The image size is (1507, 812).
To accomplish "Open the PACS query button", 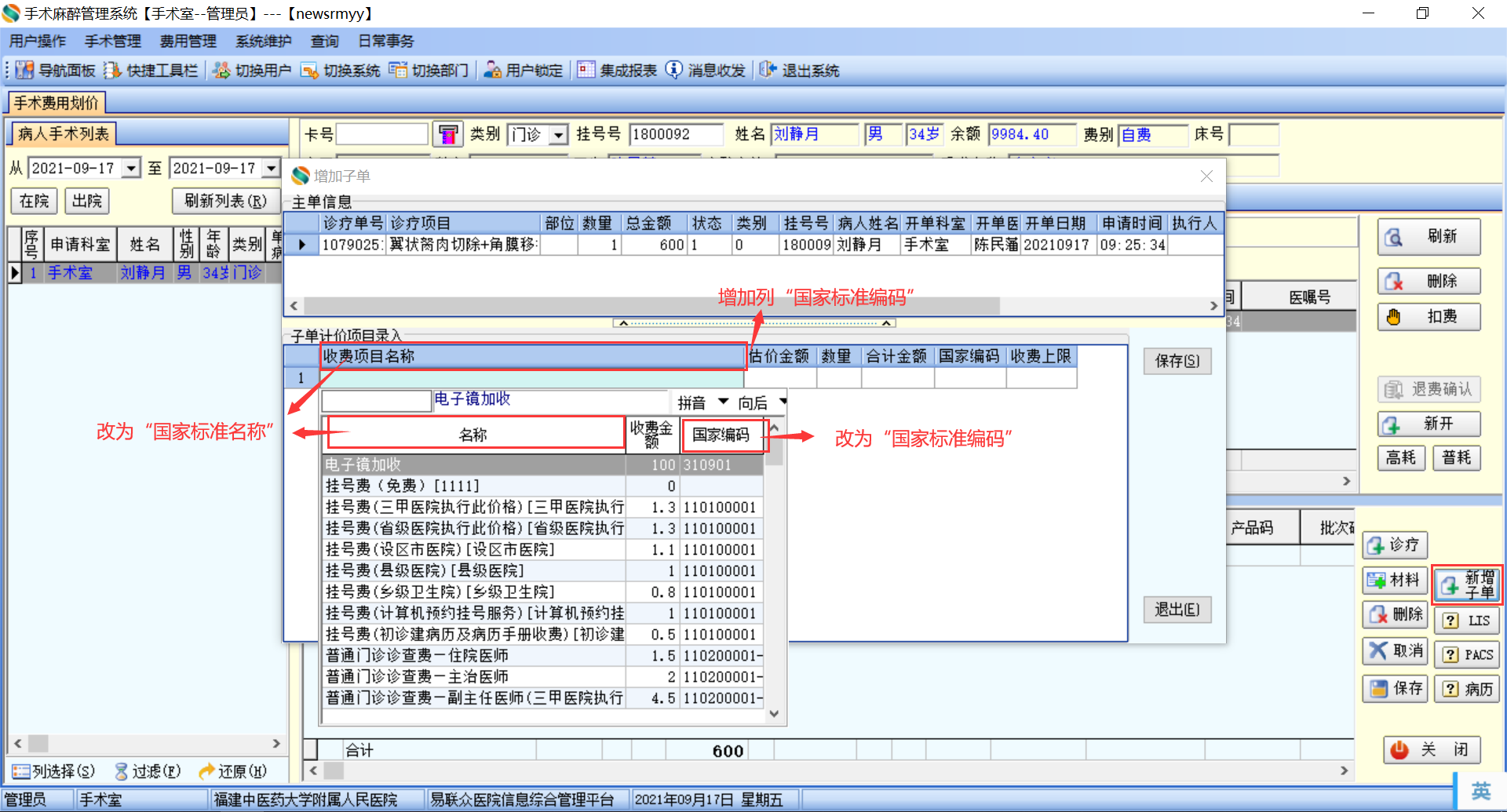I will click(x=1467, y=654).
